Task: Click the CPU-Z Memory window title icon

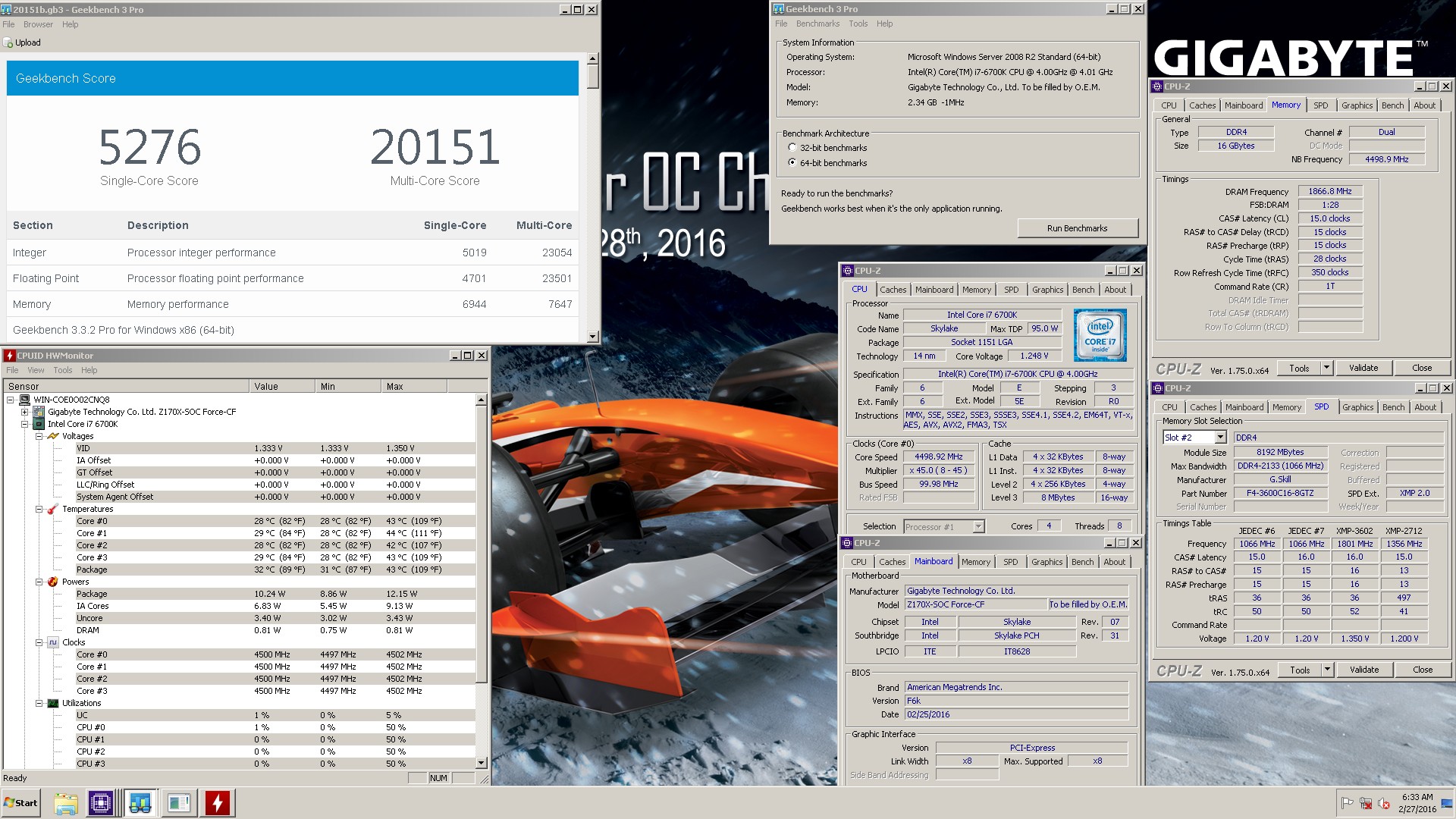Action: (1158, 86)
